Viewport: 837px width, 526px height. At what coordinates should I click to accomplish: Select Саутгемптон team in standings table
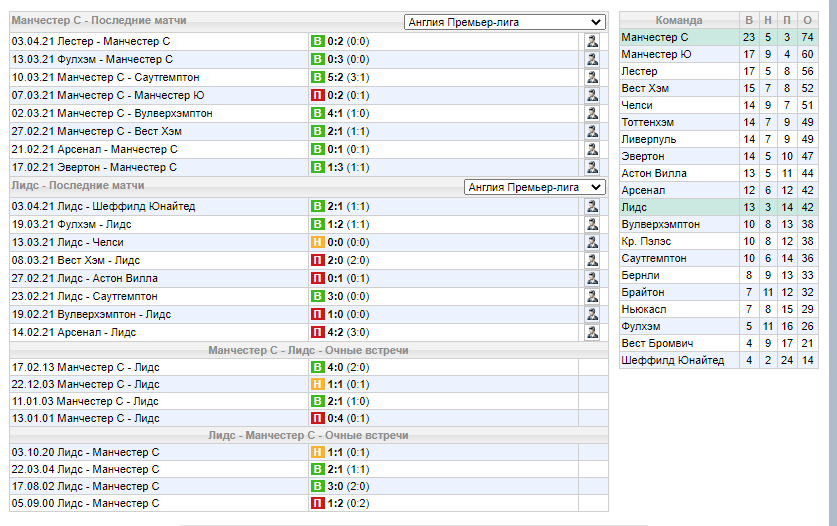click(654, 258)
